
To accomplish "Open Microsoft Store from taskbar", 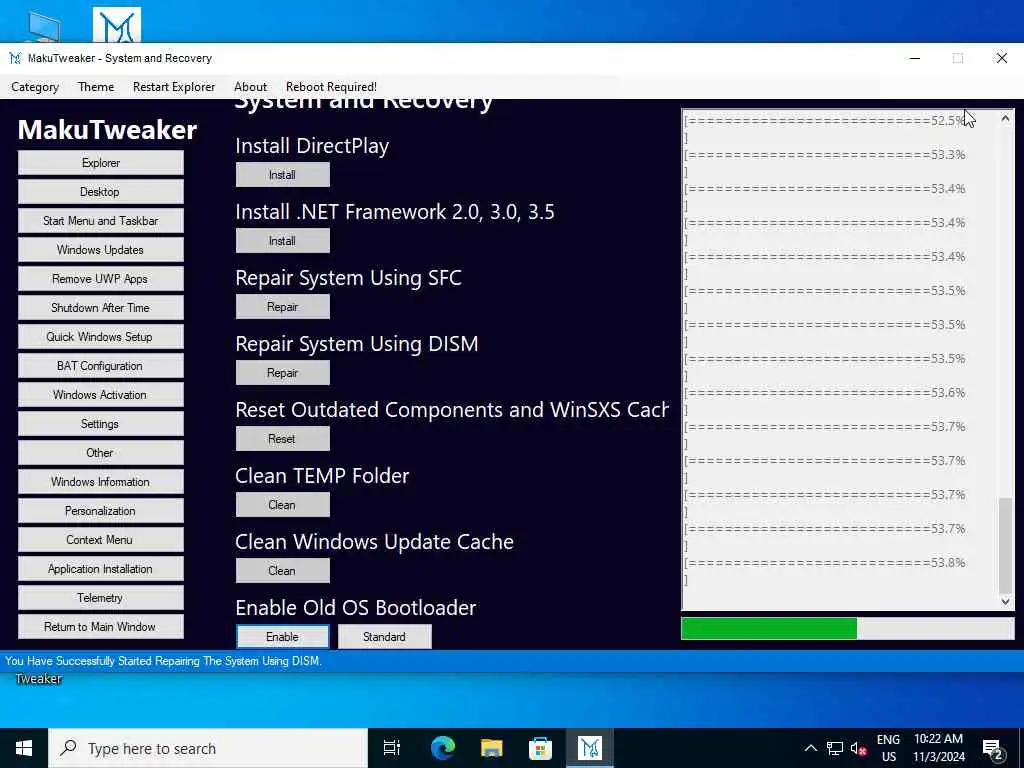I will (540, 748).
